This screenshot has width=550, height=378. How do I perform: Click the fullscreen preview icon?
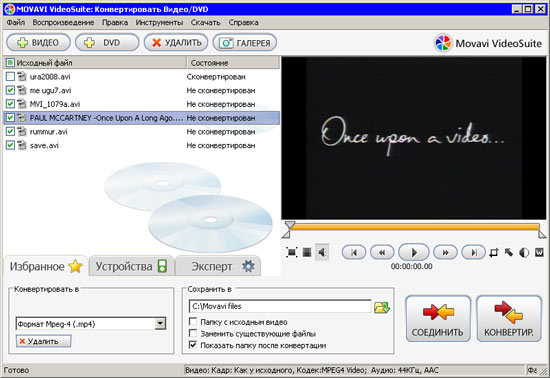(x=291, y=252)
